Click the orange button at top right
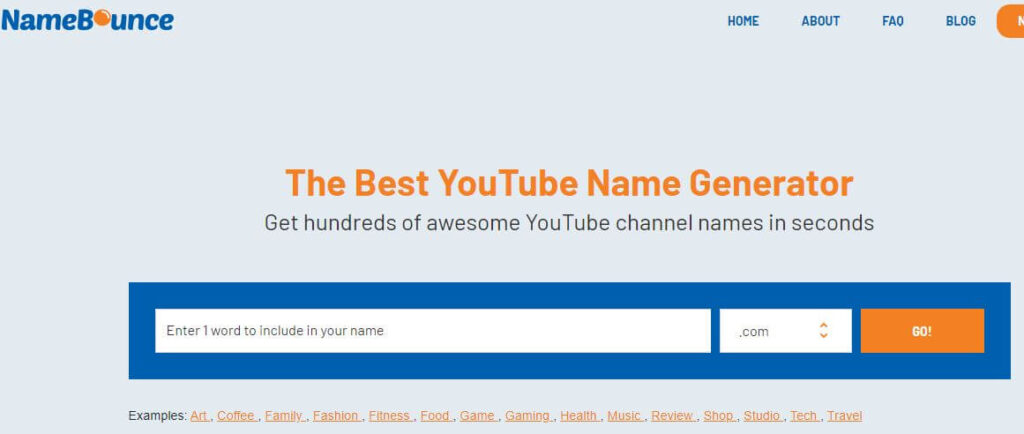Viewport: 1024px width, 434px height. point(1010,21)
